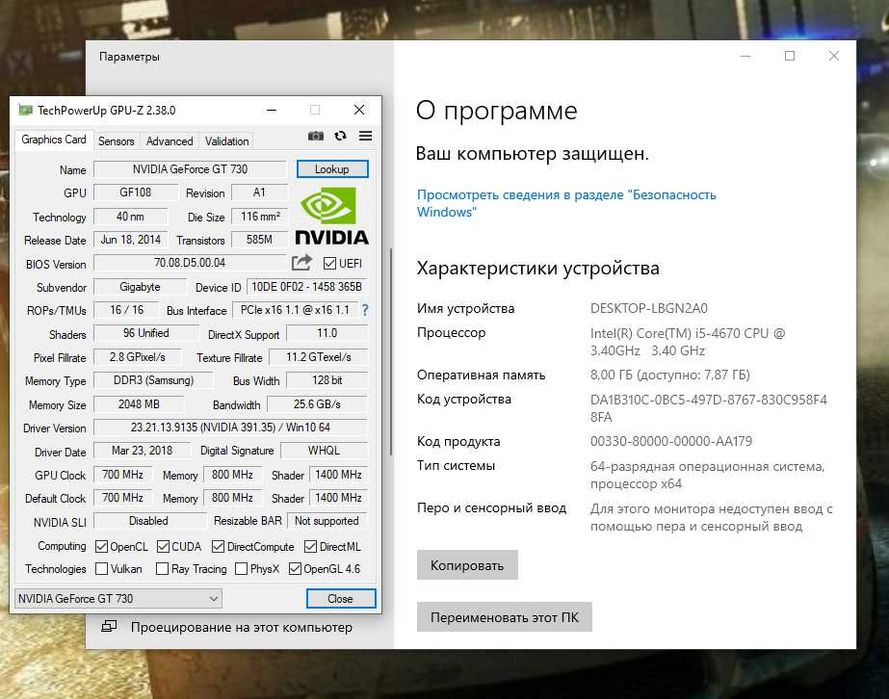889x699 pixels.
Task: Toggle the OpenCL checkbox
Action: 101,547
